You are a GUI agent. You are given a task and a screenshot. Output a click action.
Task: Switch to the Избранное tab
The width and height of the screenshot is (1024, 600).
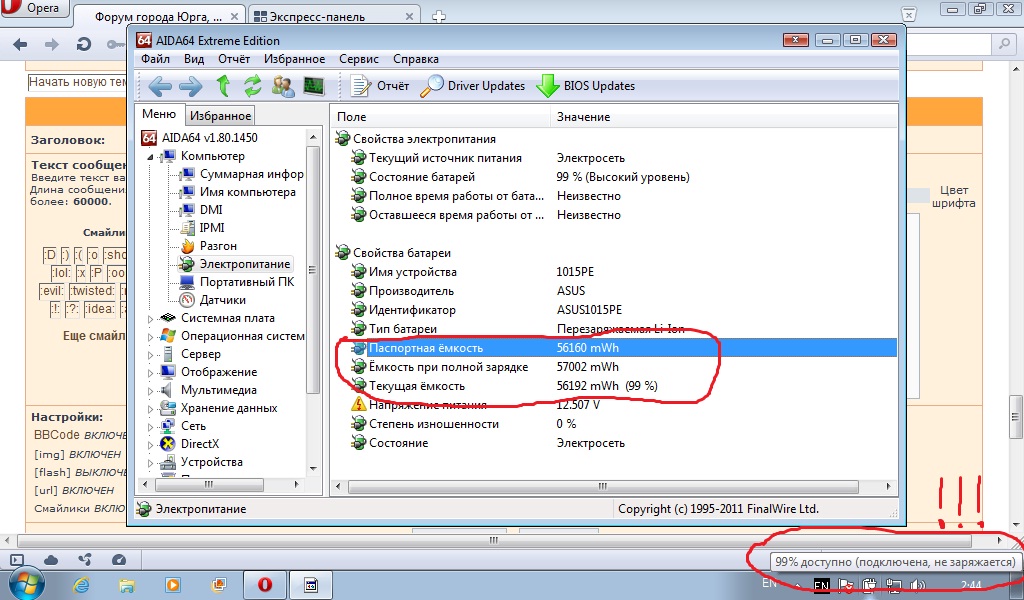(x=221, y=116)
